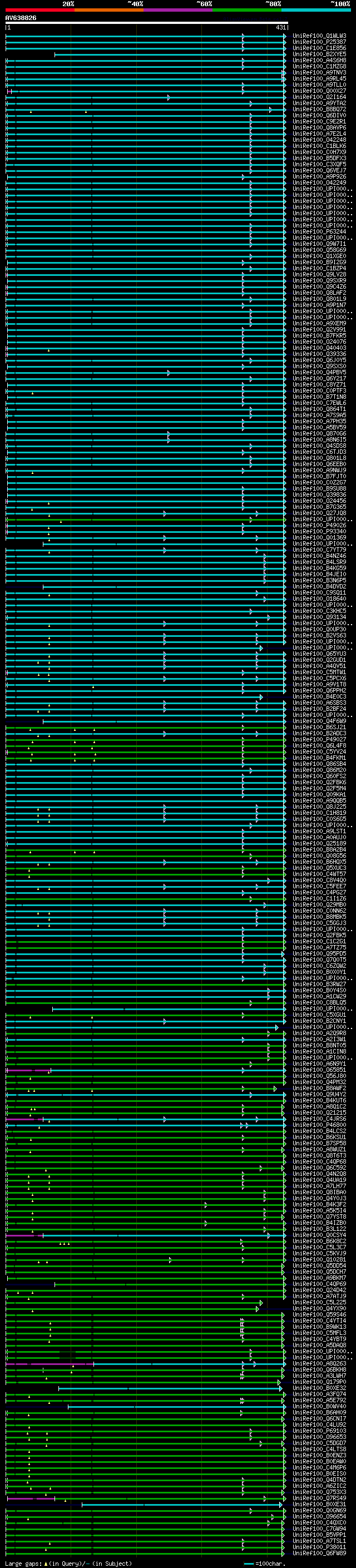Open hit UniRef100_B2XYE5
Screen dimensions: 356x1568
[319, 54]
